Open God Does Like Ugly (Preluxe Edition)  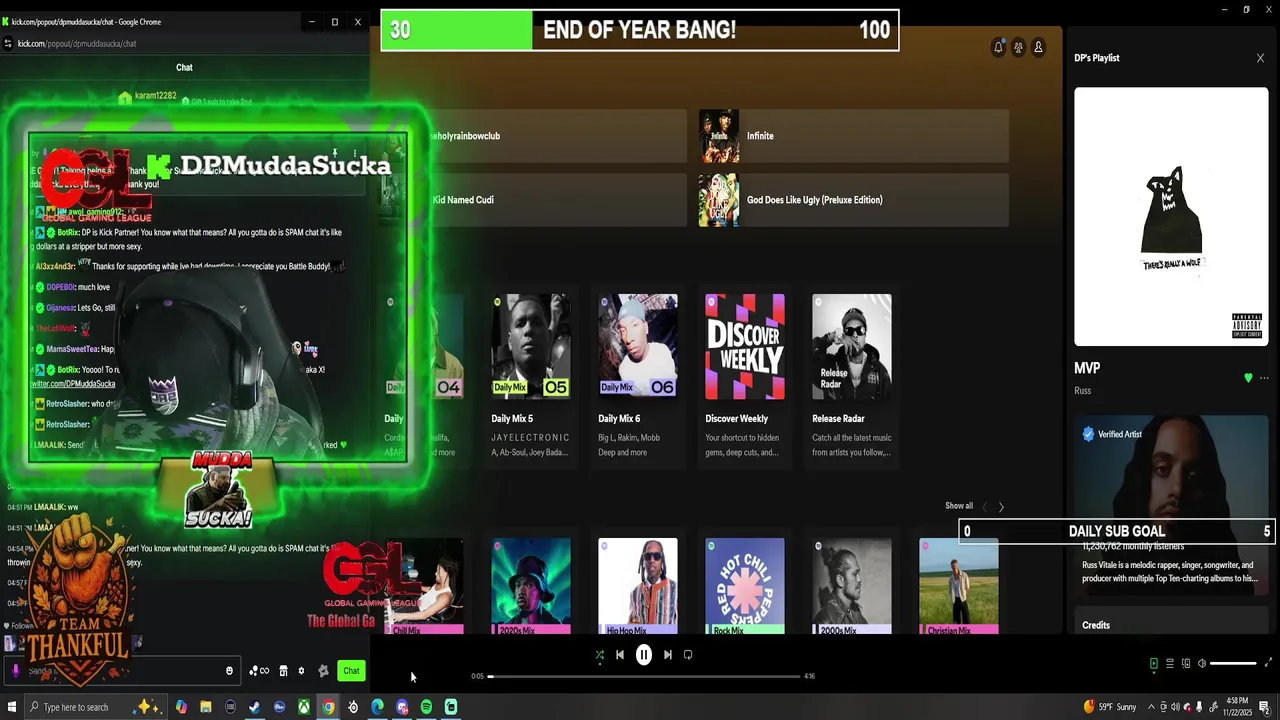[x=853, y=200]
